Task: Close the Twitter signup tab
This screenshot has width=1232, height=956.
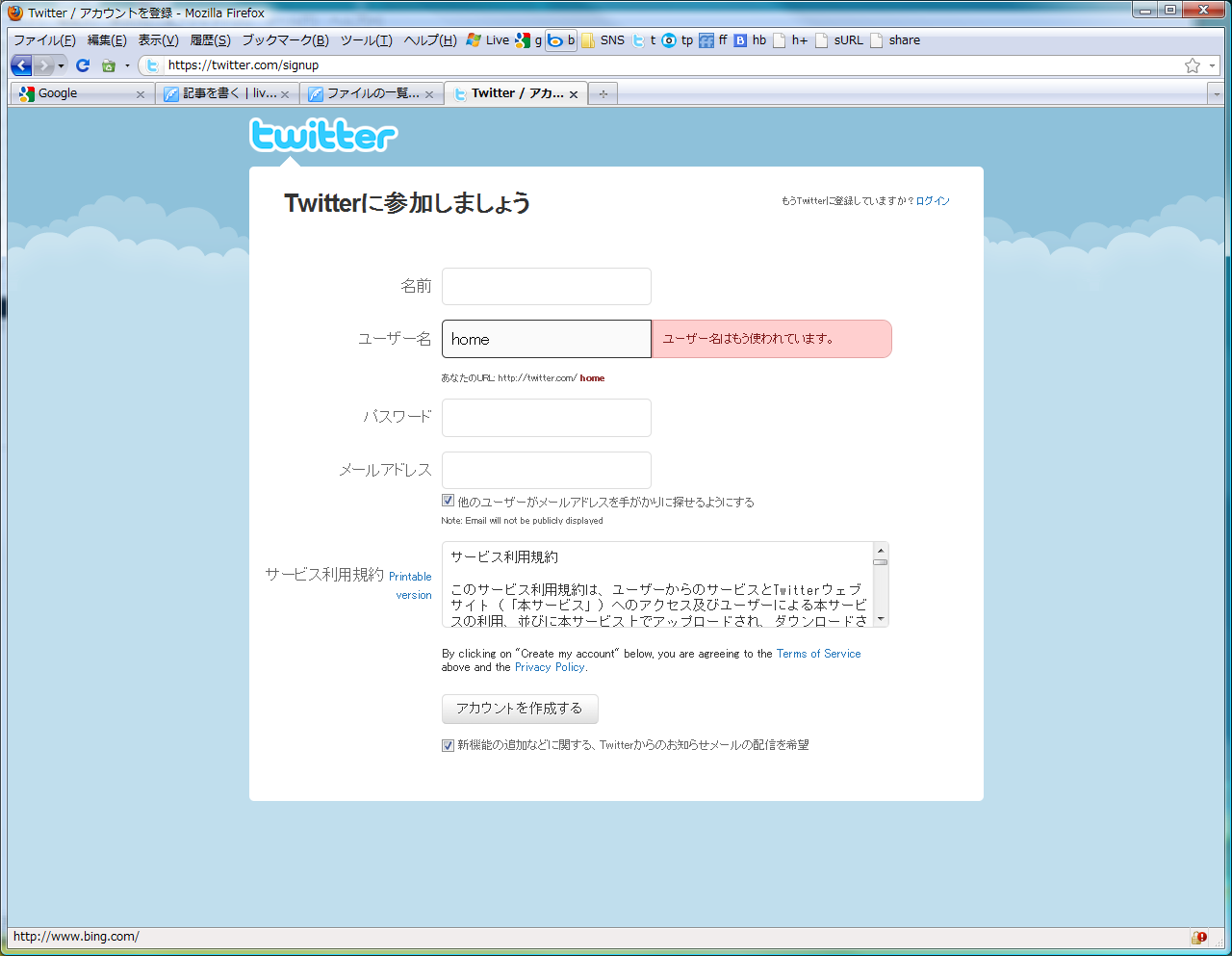Action: (x=574, y=94)
